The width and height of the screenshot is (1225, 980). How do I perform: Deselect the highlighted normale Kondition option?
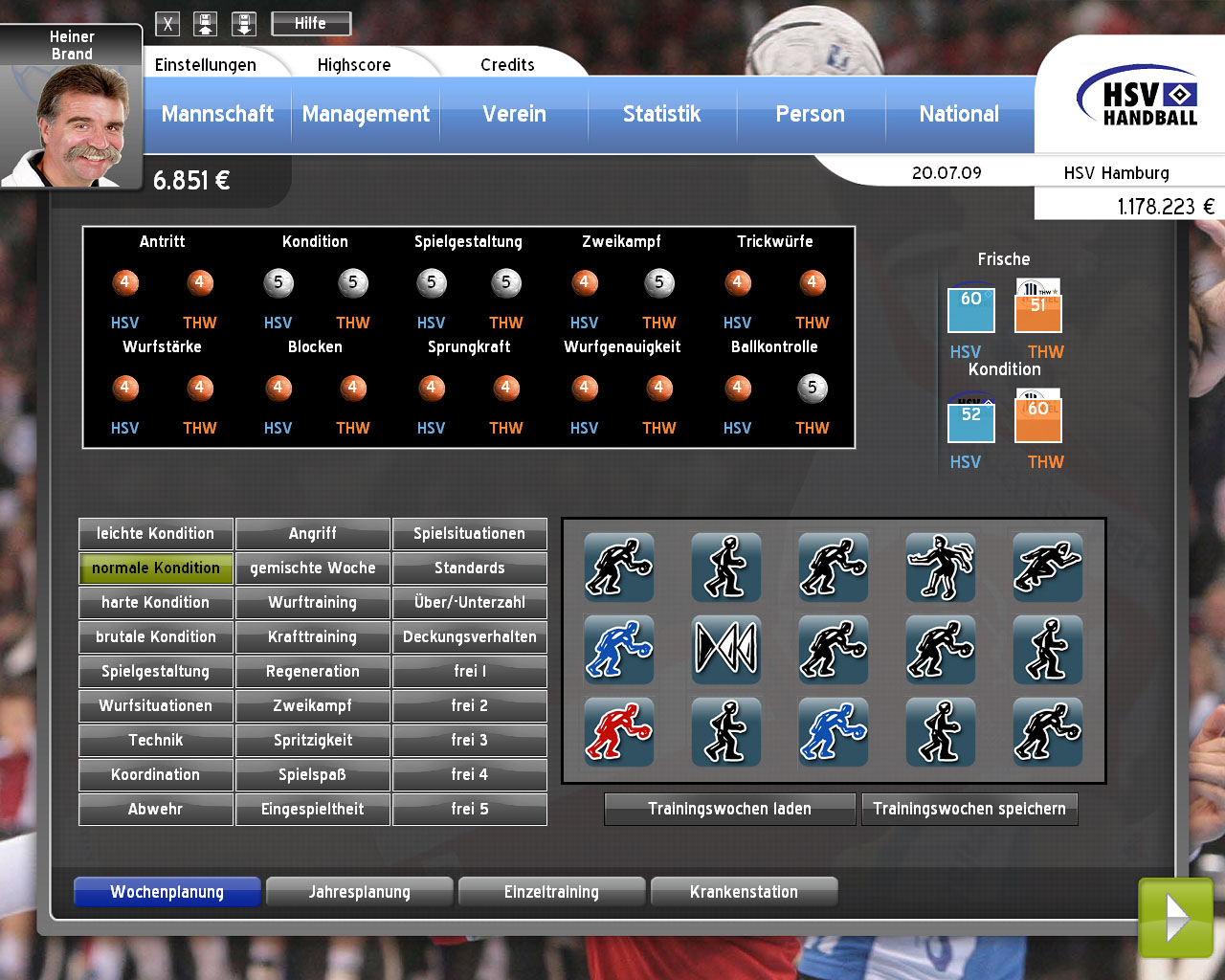[x=156, y=568]
